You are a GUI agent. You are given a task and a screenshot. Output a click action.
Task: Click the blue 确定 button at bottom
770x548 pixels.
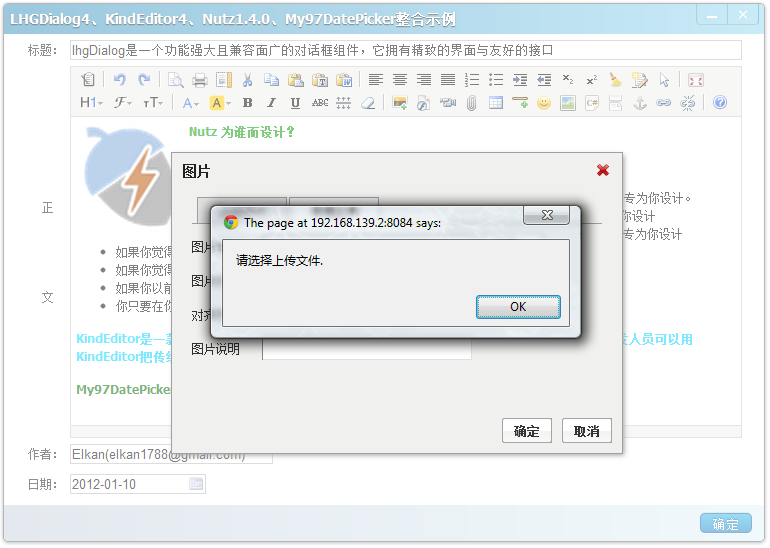[x=725, y=523]
